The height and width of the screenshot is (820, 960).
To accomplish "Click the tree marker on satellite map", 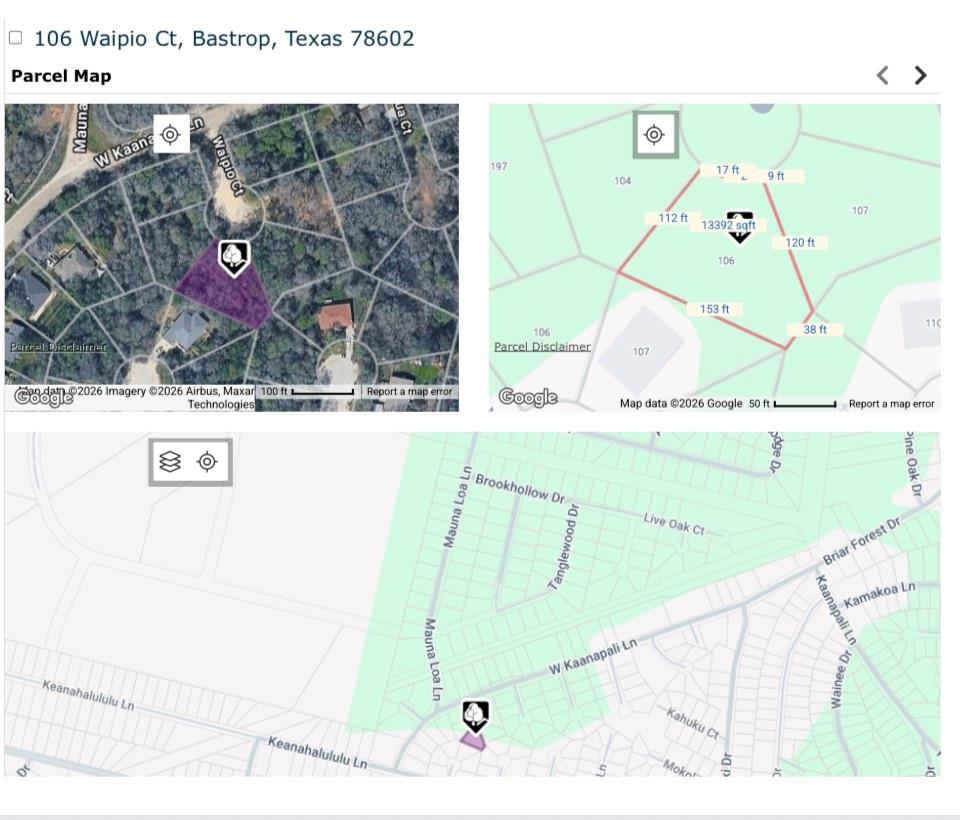I will coord(234,258).
